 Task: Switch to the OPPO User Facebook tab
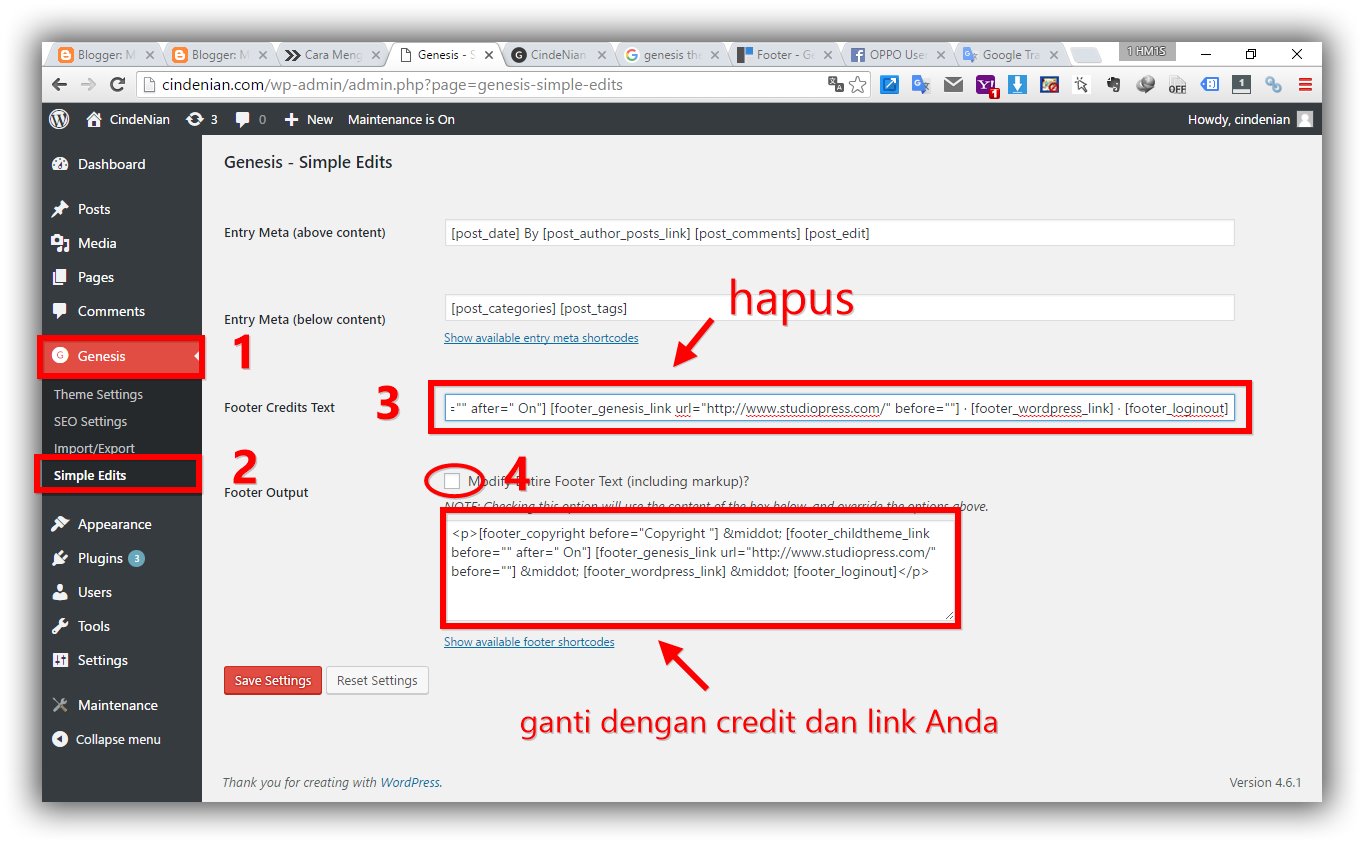coord(896,55)
